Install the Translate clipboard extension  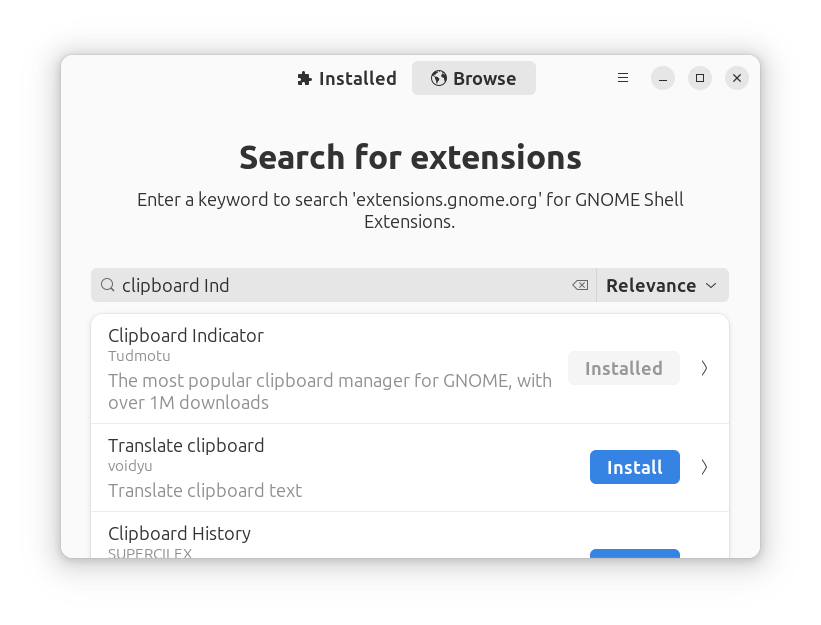[635, 467]
